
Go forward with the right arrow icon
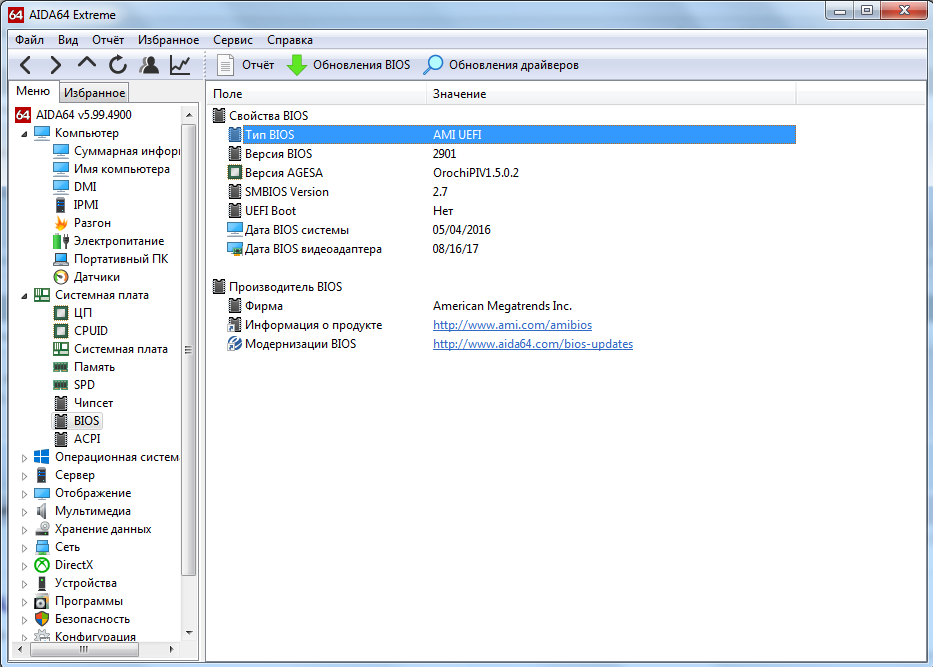coord(55,65)
